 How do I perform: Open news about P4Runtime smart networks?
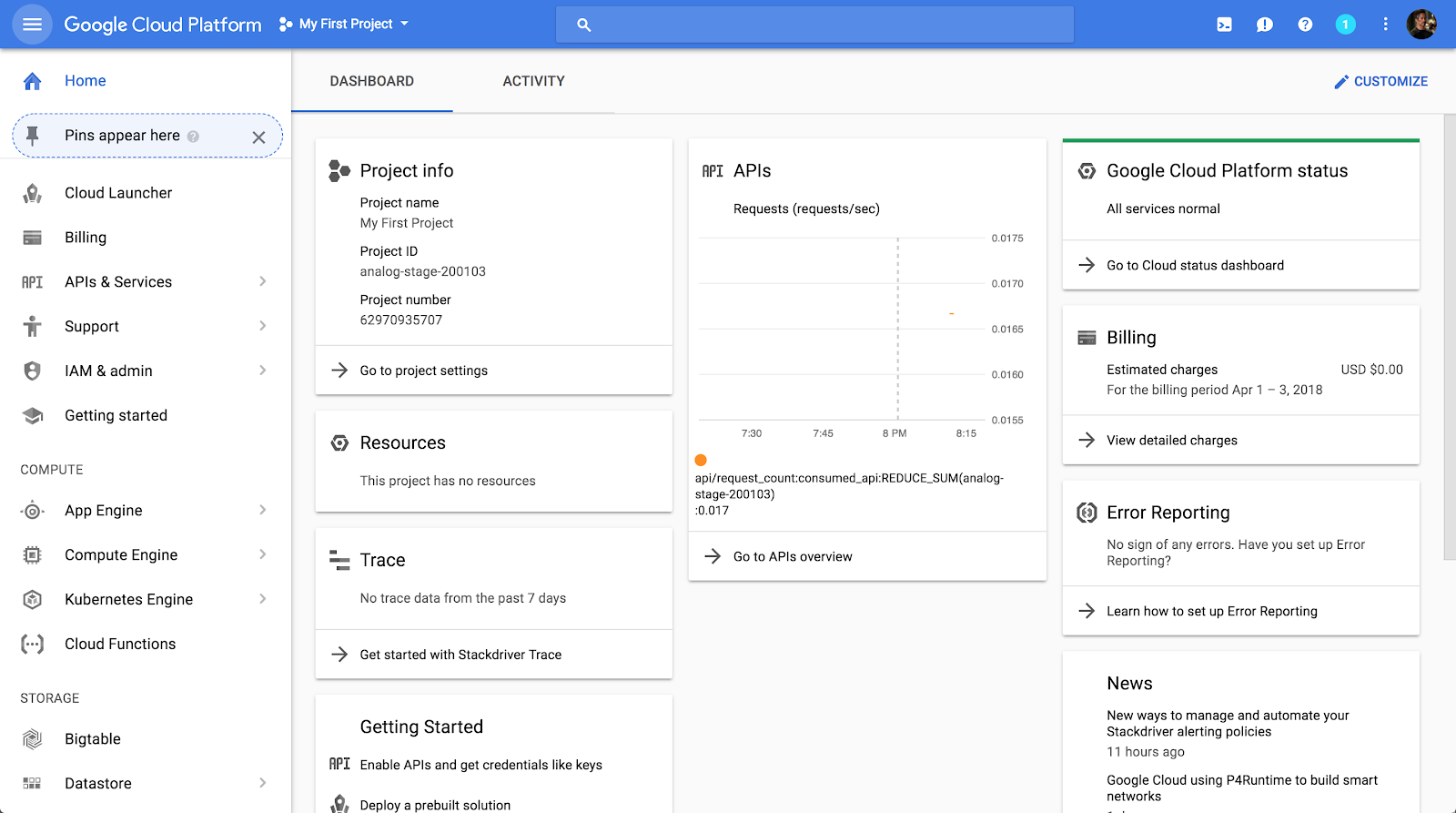(1242, 788)
